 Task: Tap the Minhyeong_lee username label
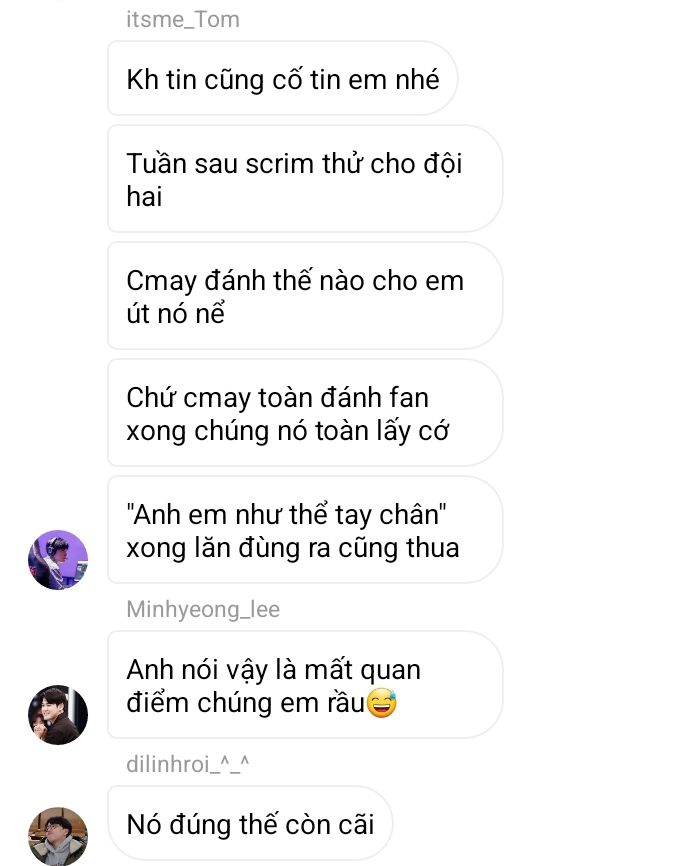(203, 609)
